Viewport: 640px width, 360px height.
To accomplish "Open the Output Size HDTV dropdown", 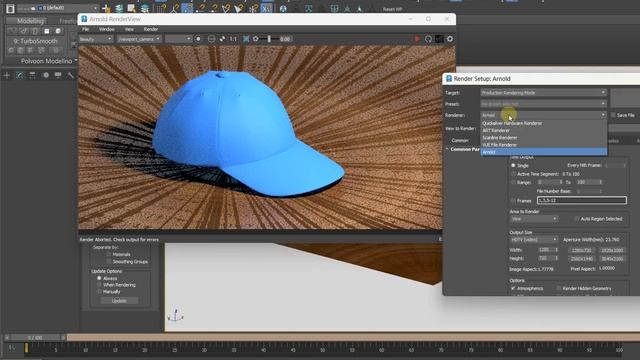I will pos(533,240).
